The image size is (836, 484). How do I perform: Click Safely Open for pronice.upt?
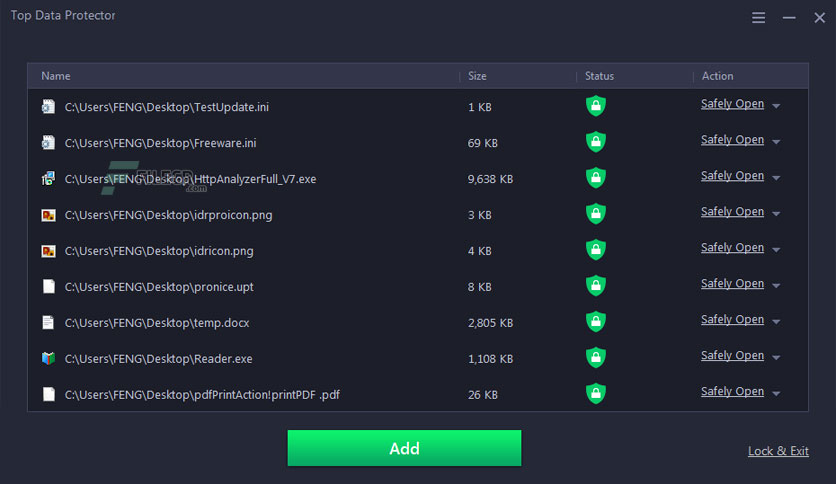[732, 284]
